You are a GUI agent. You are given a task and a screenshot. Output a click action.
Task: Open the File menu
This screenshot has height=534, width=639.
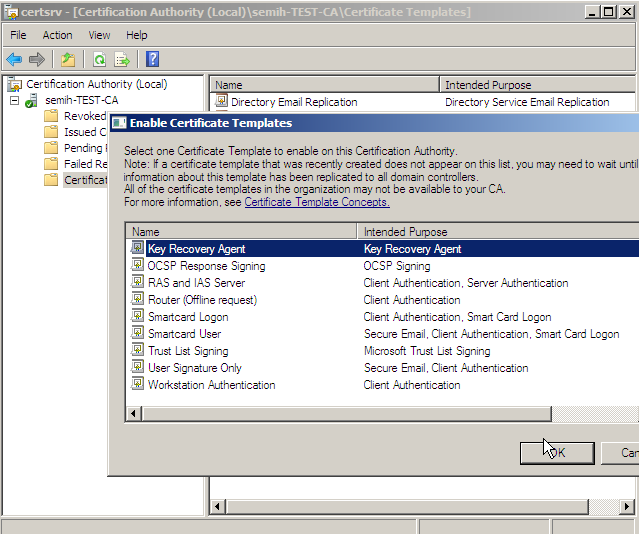point(18,35)
